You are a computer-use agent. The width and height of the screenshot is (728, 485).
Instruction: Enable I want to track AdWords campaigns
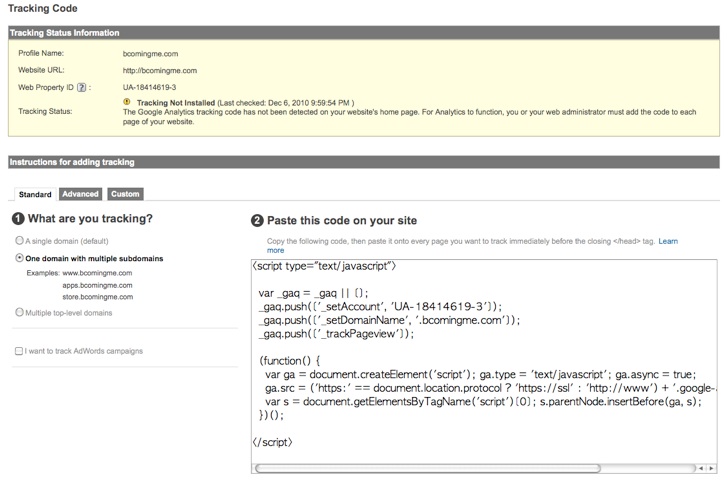[19, 351]
